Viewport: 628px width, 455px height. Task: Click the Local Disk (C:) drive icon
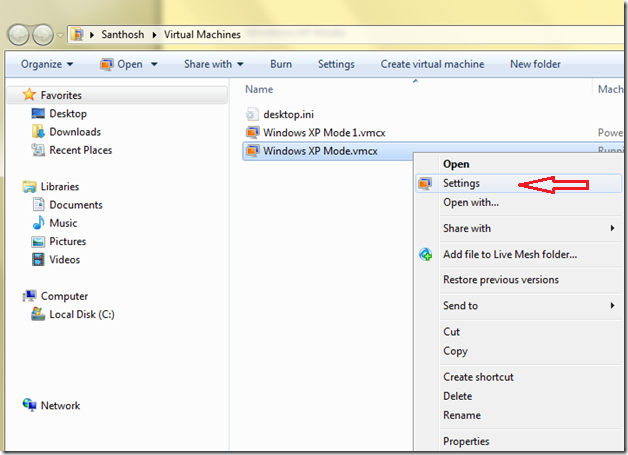(39, 314)
